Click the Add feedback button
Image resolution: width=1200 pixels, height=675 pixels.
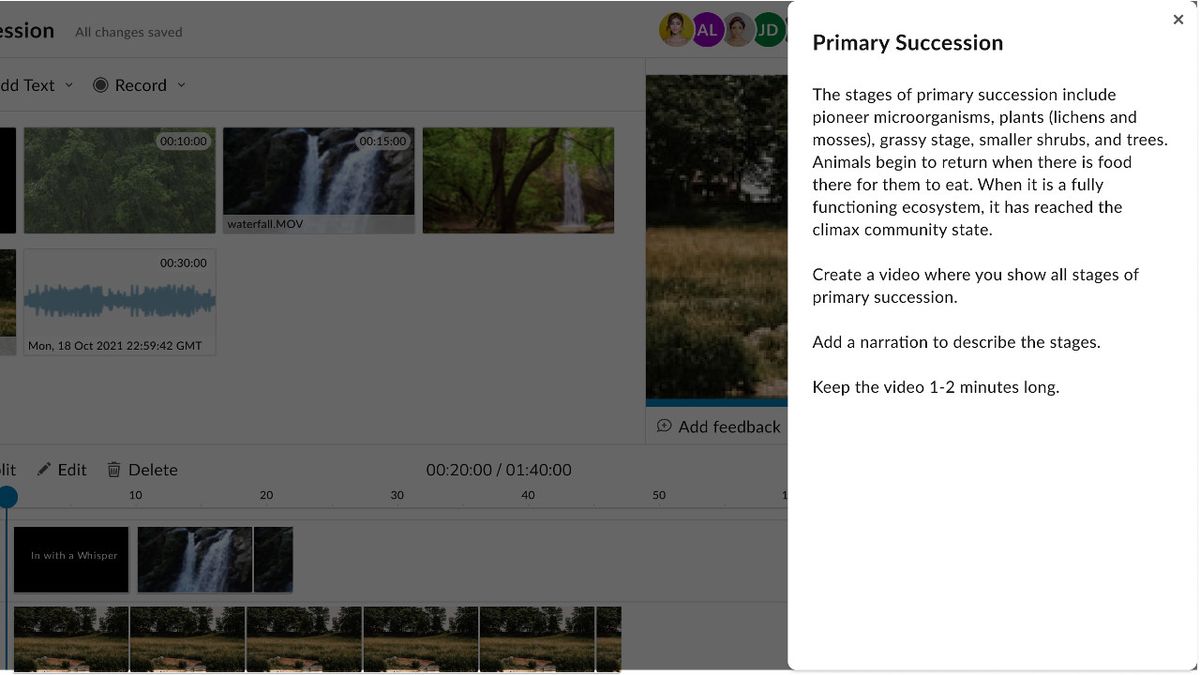point(719,426)
